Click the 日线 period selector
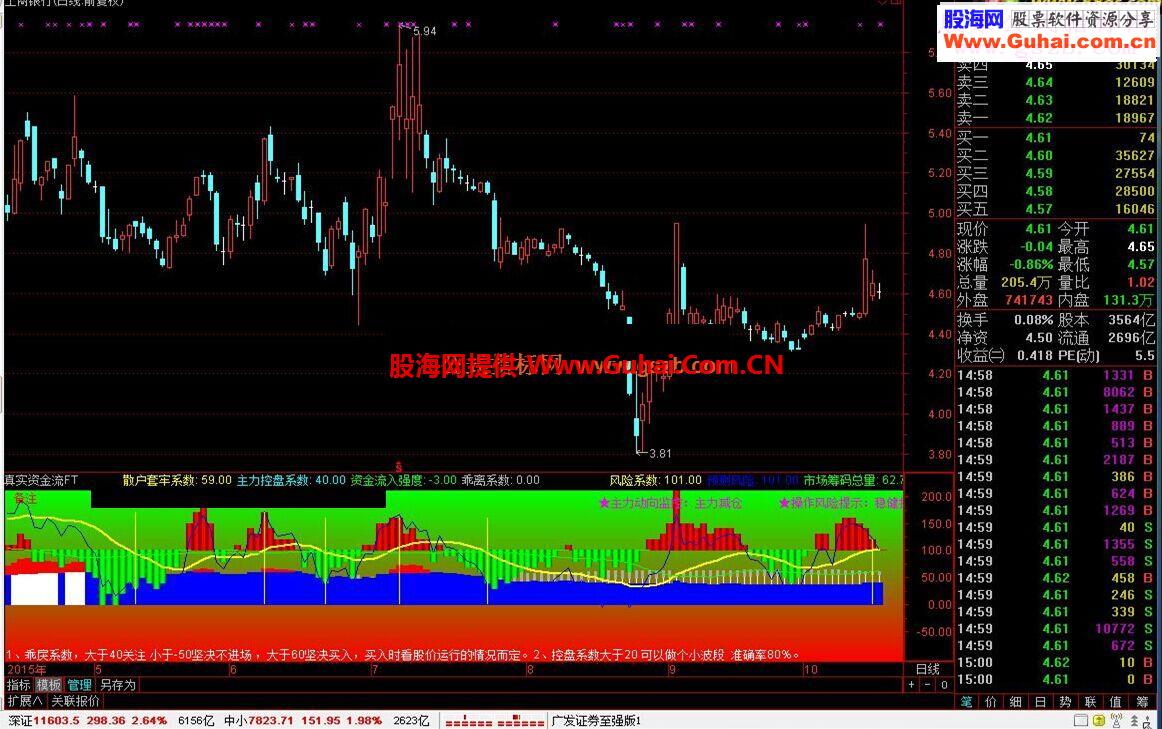The height and width of the screenshot is (729, 1162). click(x=928, y=669)
